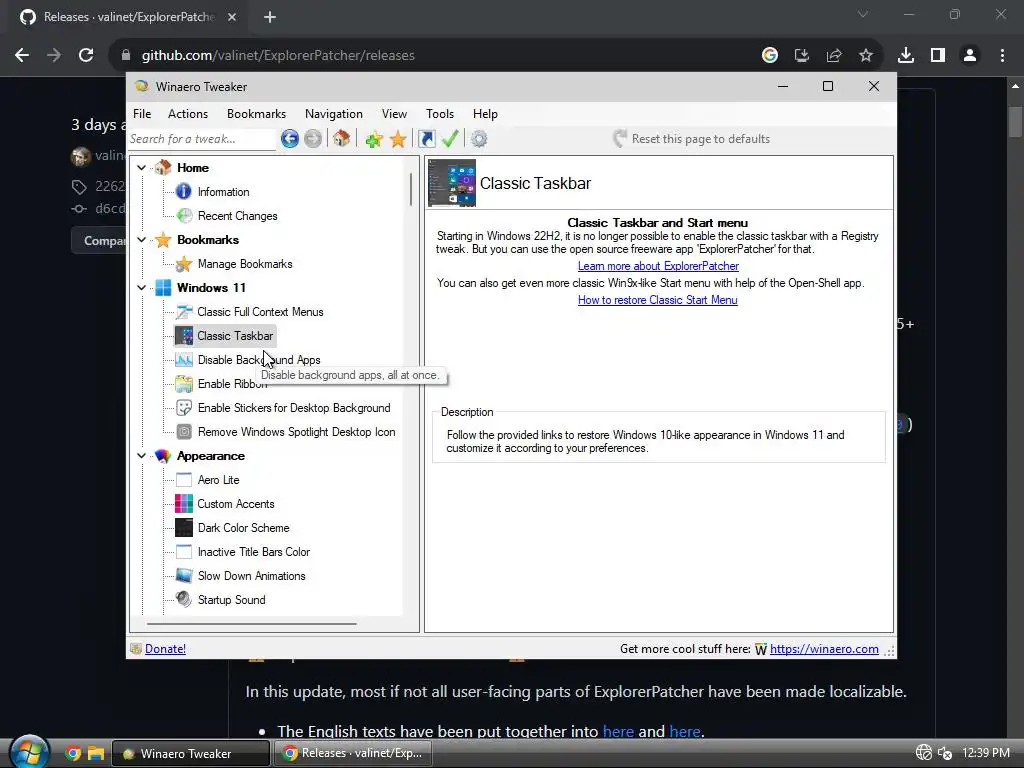
Task: Switch to Winaero Tweaker taskbar button
Action: click(x=191, y=754)
